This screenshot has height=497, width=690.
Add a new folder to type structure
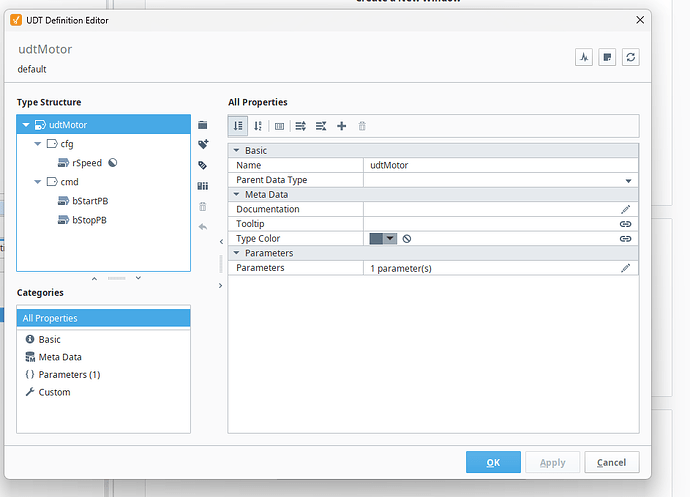tap(202, 125)
